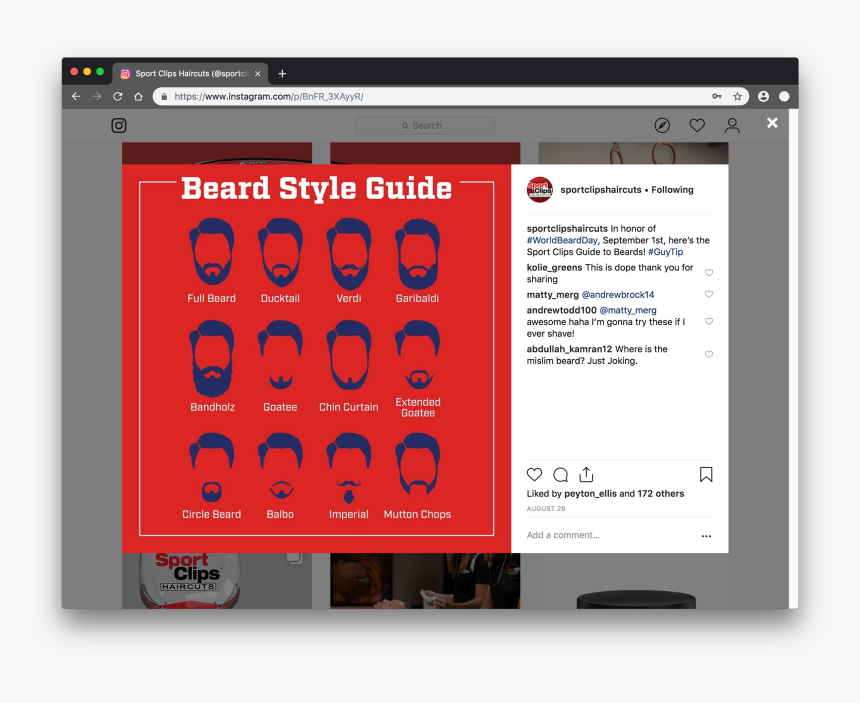Open matty_merg commenter profile
Viewport: 860px width, 703px height.
coord(552,294)
